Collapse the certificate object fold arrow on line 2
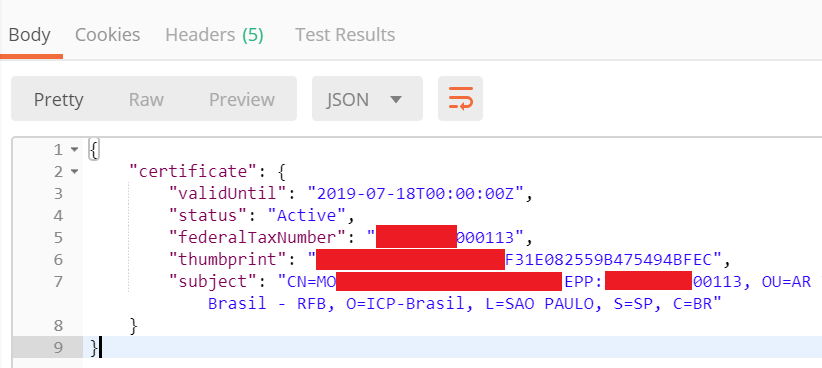 74,172
